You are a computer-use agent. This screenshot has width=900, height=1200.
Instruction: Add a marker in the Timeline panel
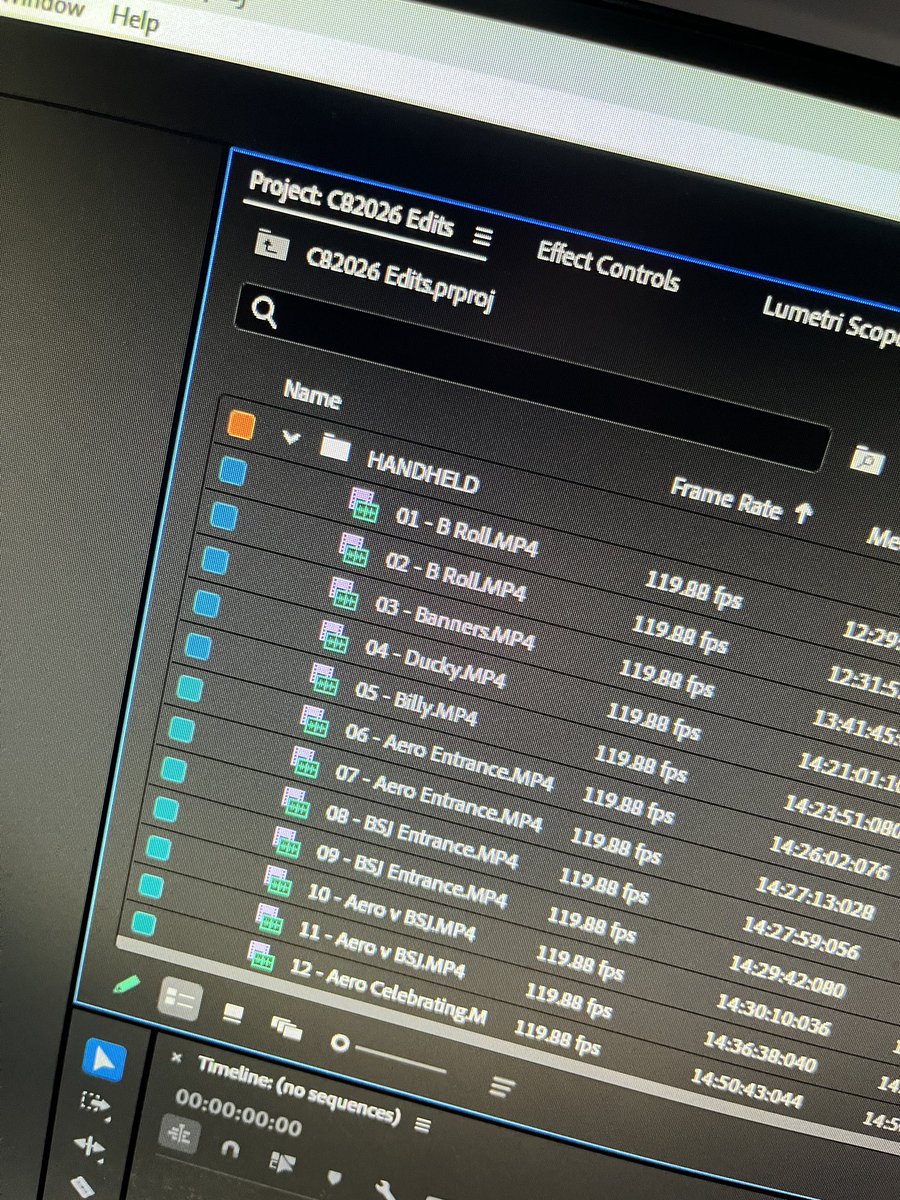[x=333, y=1180]
